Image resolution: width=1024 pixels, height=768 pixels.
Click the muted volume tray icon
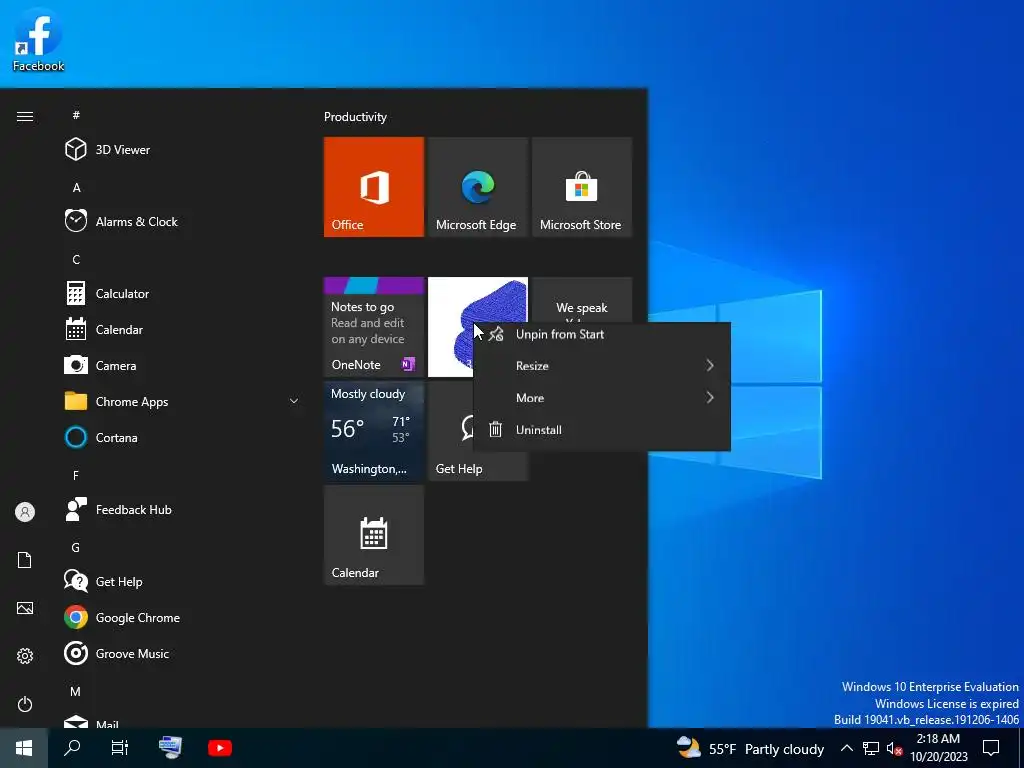[894, 748]
